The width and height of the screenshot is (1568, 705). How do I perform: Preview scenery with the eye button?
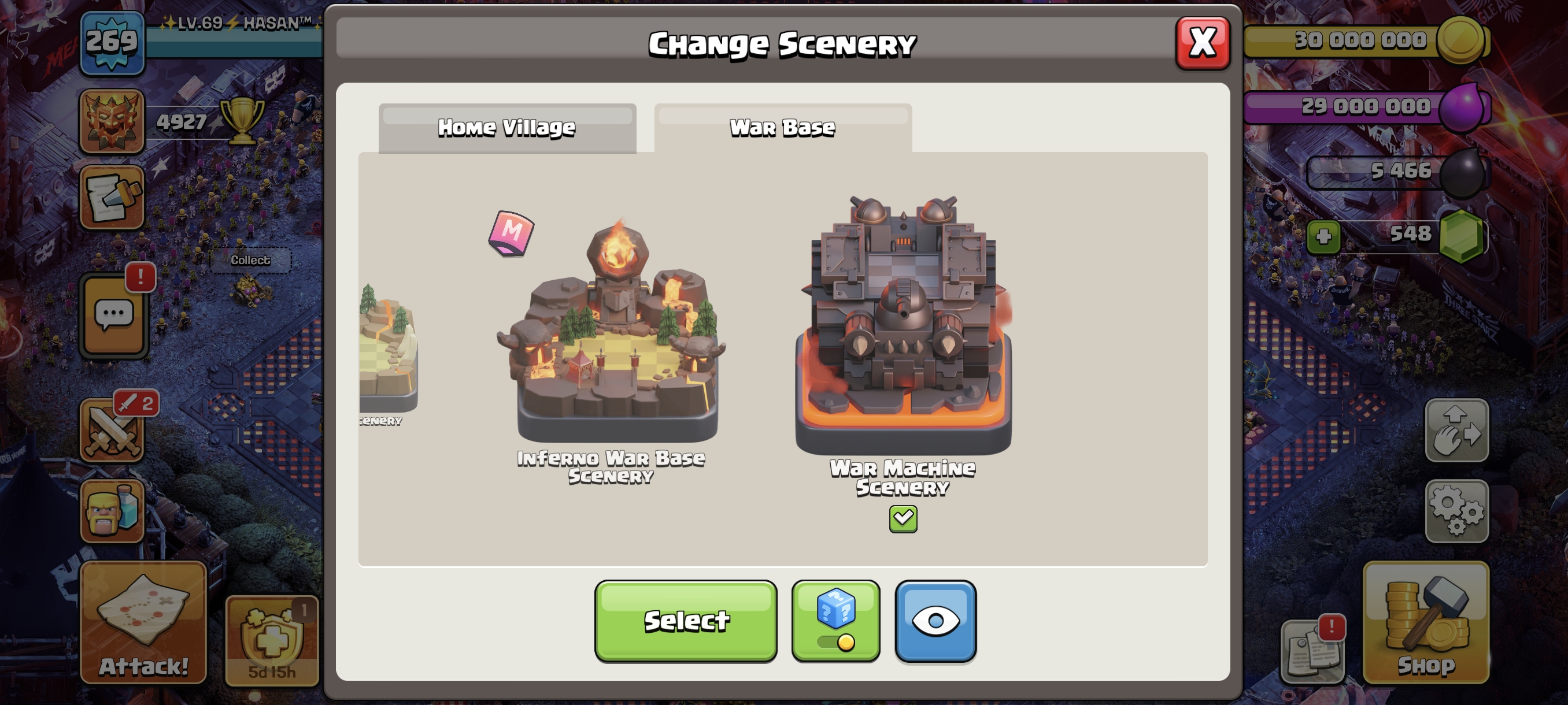pyautogui.click(x=935, y=621)
